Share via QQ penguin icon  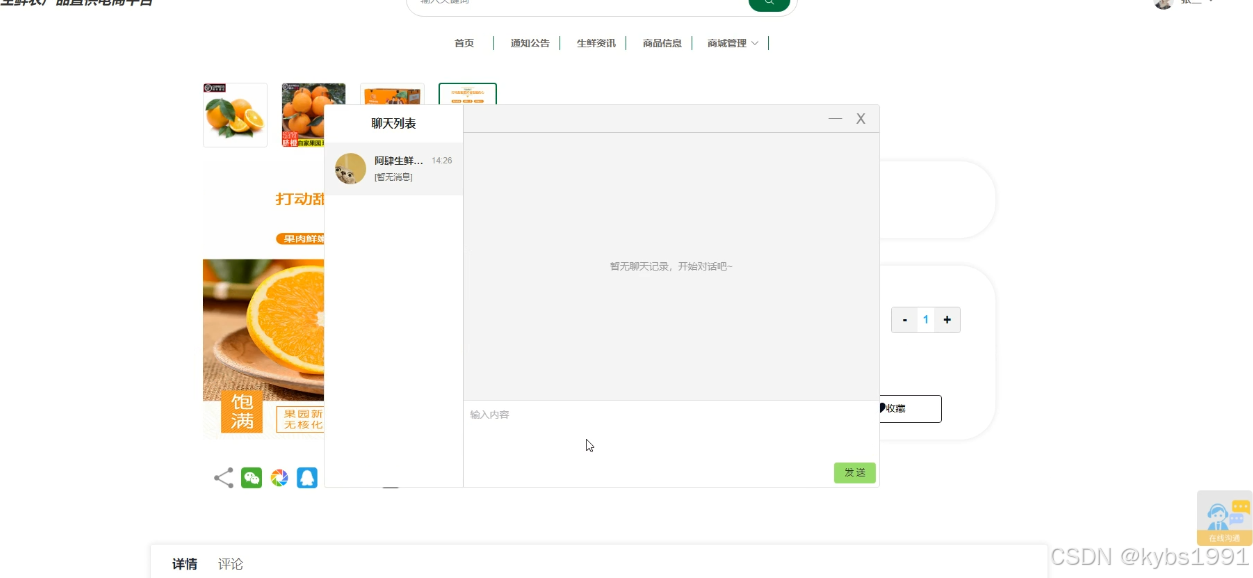point(307,478)
